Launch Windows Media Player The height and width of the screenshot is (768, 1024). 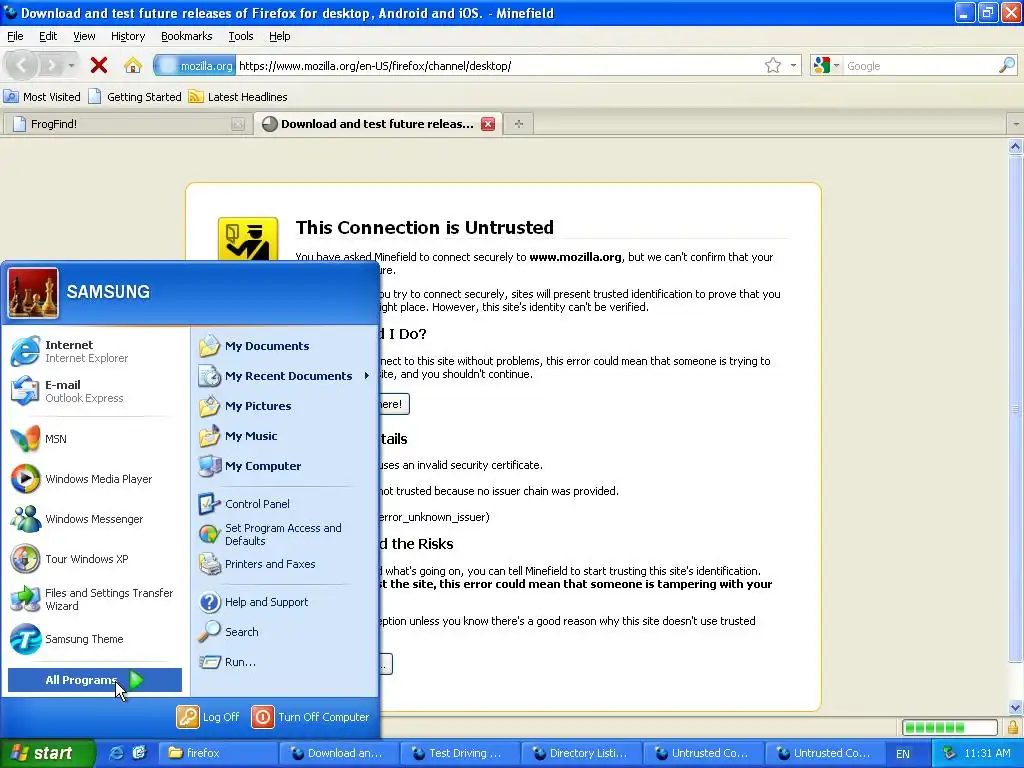tap(96, 479)
